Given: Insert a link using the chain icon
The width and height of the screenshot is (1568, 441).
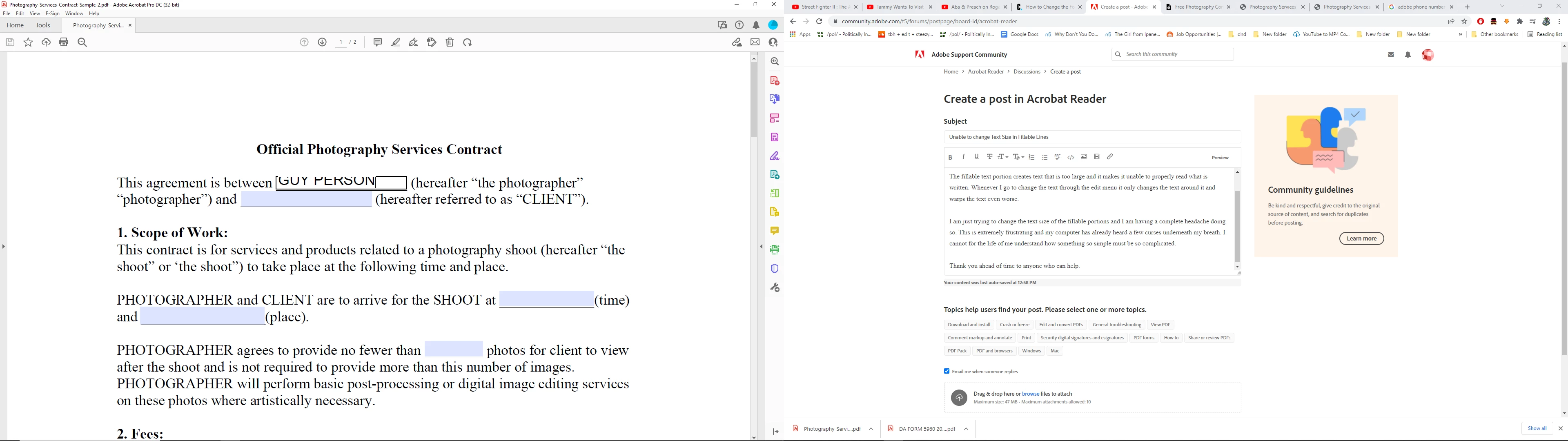Looking at the screenshot, I should (x=1110, y=157).
